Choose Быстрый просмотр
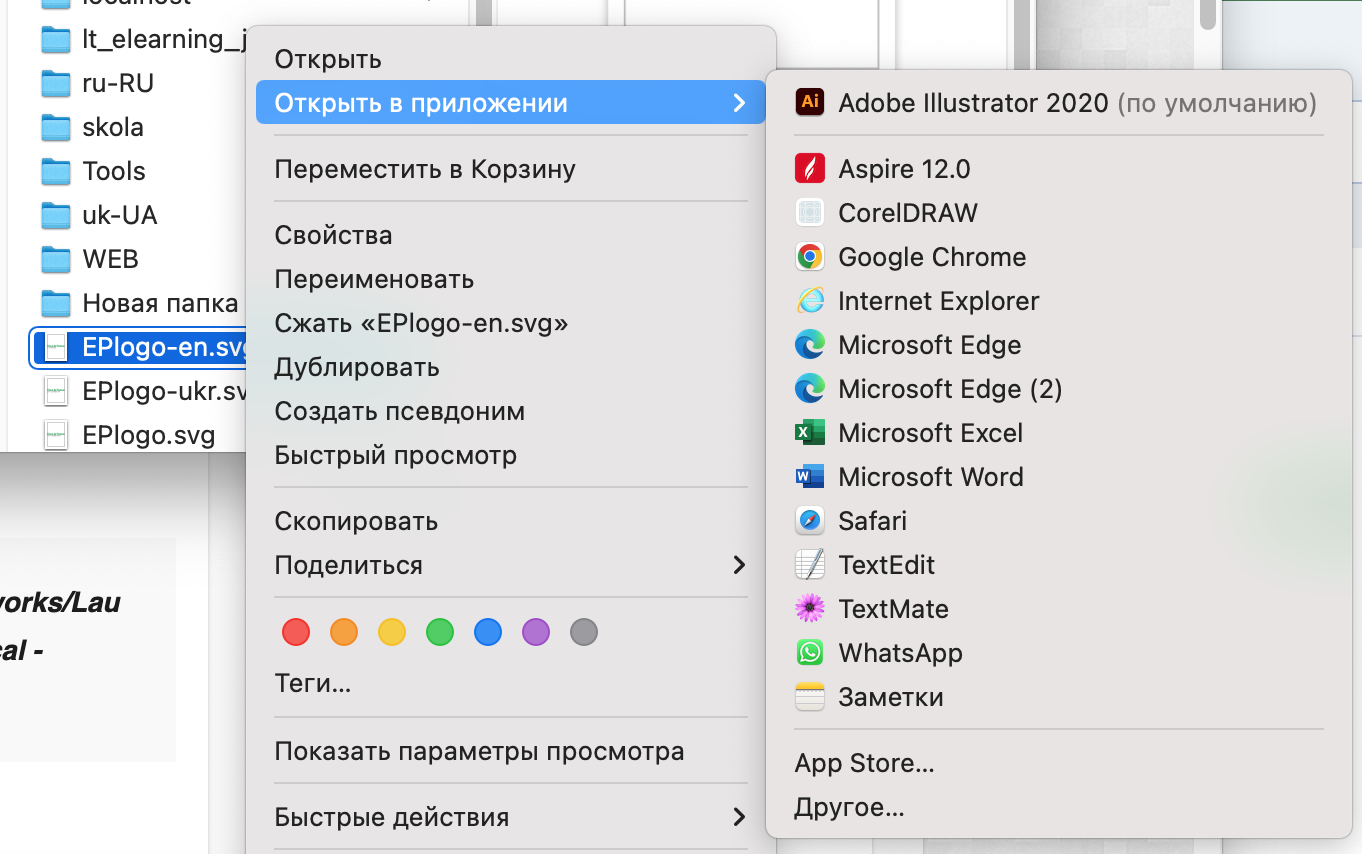The image size is (1362, 854). pyautogui.click(x=511, y=455)
